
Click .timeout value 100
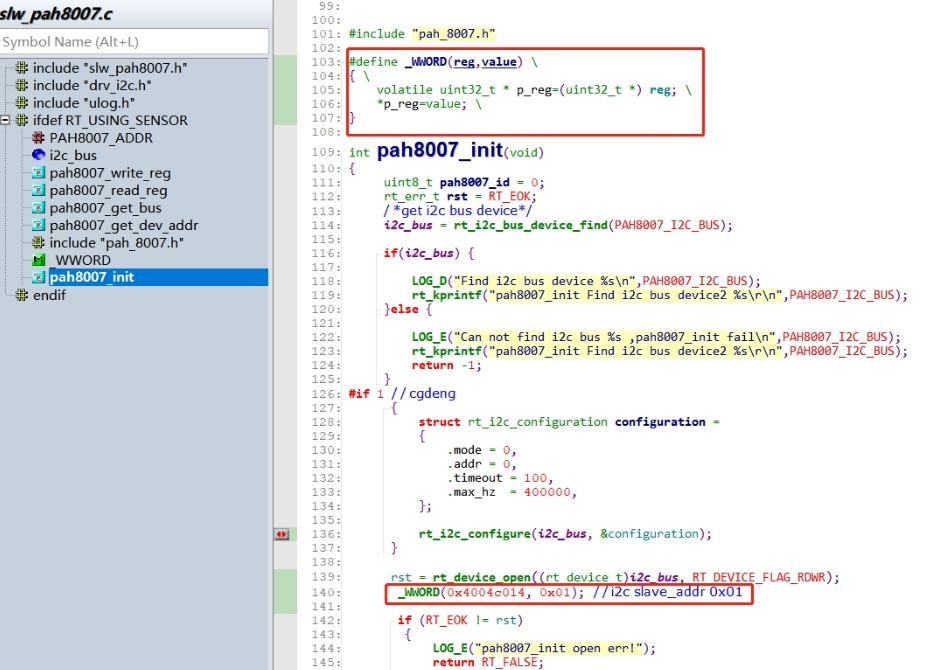coord(535,478)
